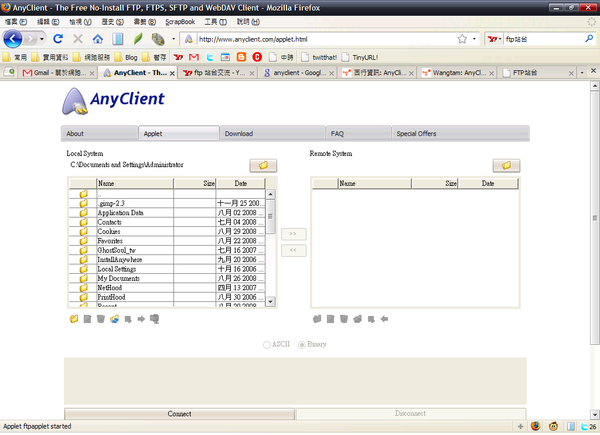Open the Gmail bookmark icon in bookmarks bar
The height and width of the screenshot is (435, 600).
[x=194, y=57]
